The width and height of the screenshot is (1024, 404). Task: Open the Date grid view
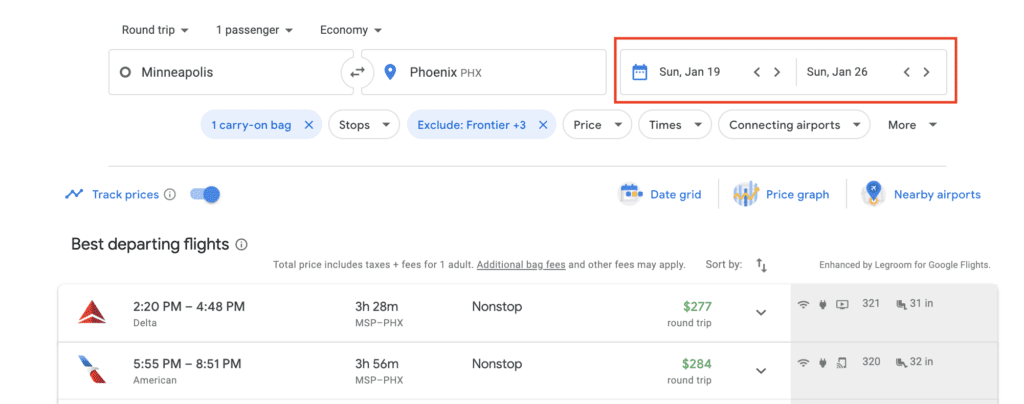pos(661,194)
